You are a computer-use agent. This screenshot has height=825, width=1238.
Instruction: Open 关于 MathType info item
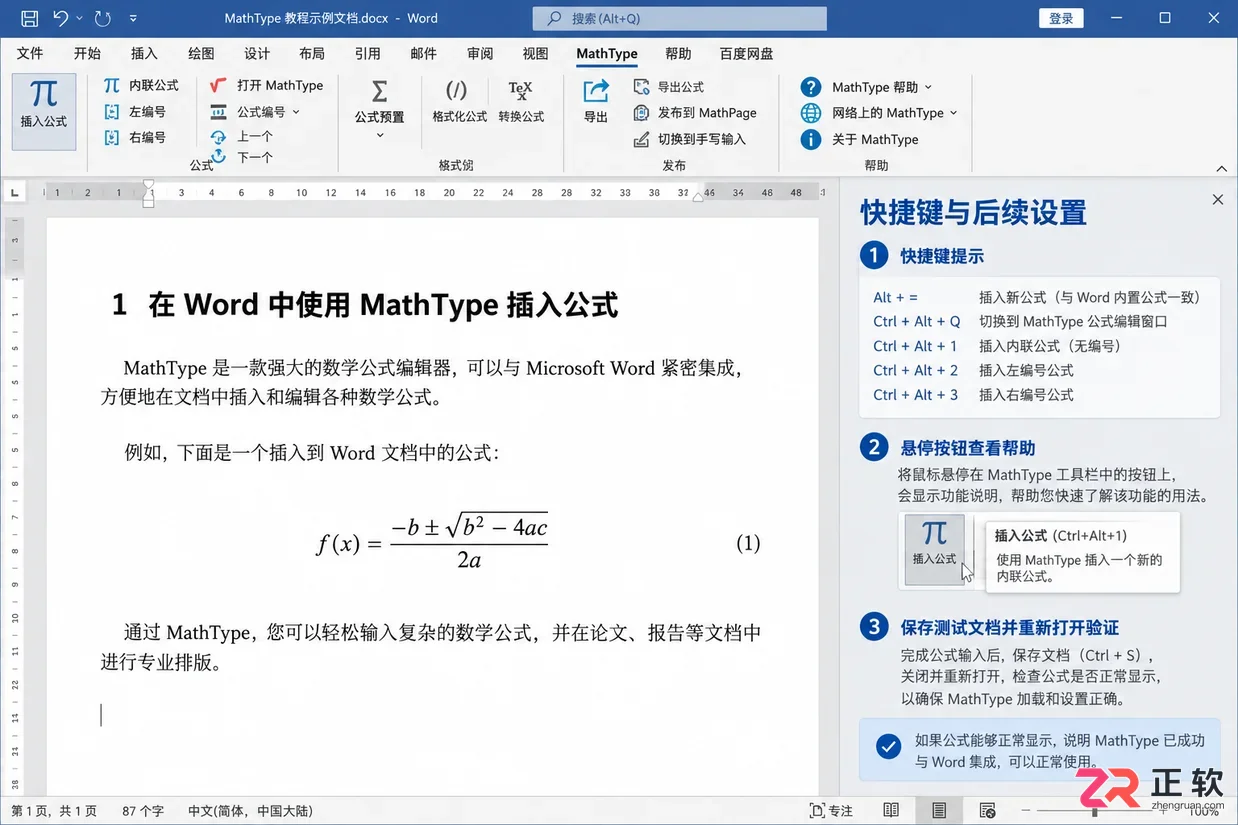tap(860, 139)
